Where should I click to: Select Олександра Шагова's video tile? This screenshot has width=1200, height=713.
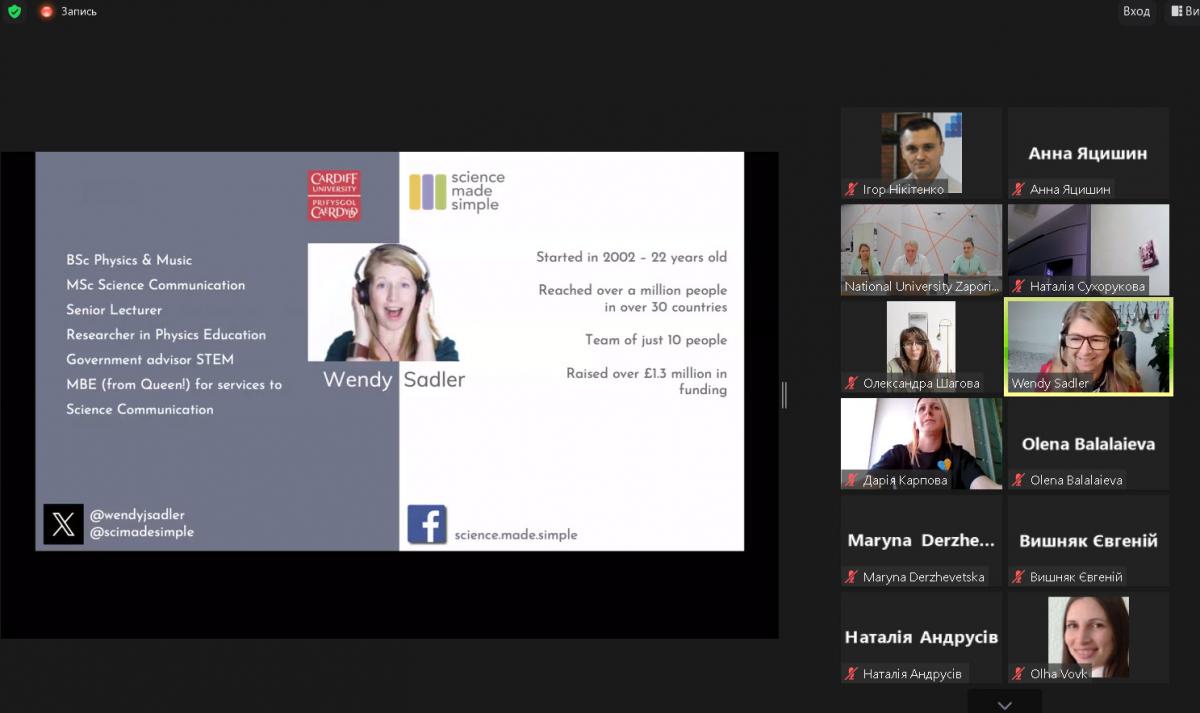921,347
